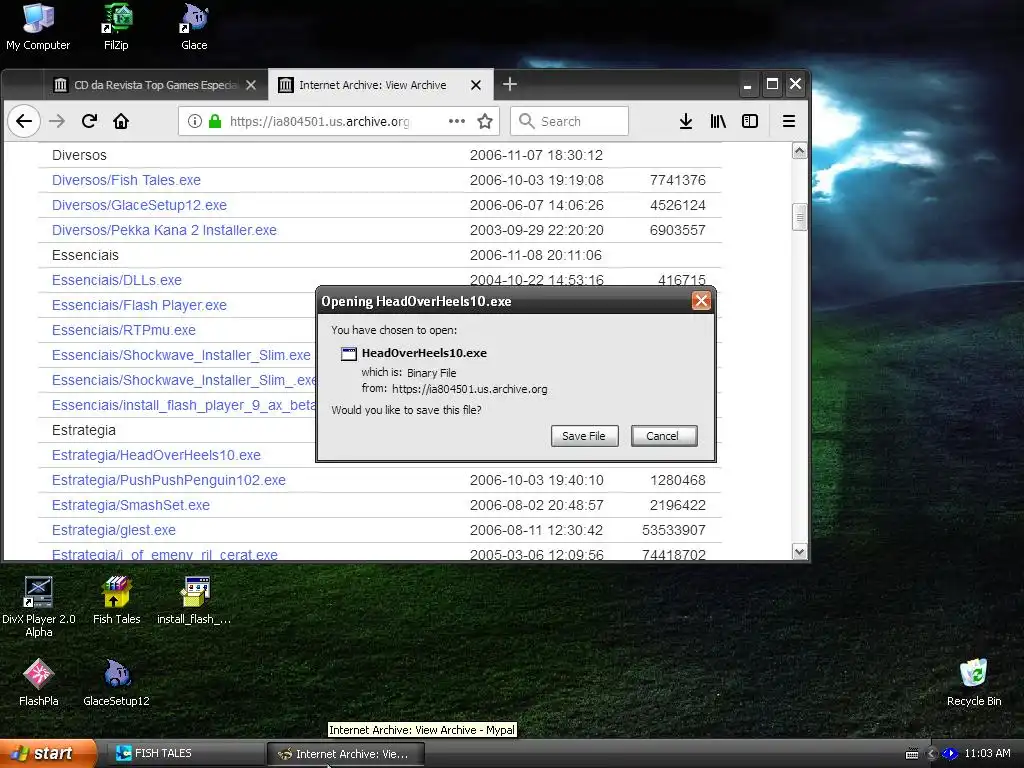Click Cancel in the download dialog
This screenshot has height=768, width=1024.
664,436
